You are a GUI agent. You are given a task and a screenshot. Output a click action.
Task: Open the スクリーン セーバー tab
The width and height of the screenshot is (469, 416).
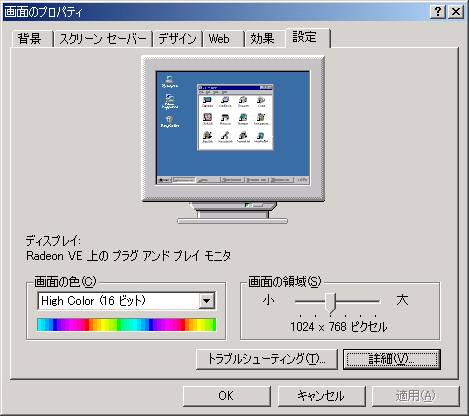103,39
